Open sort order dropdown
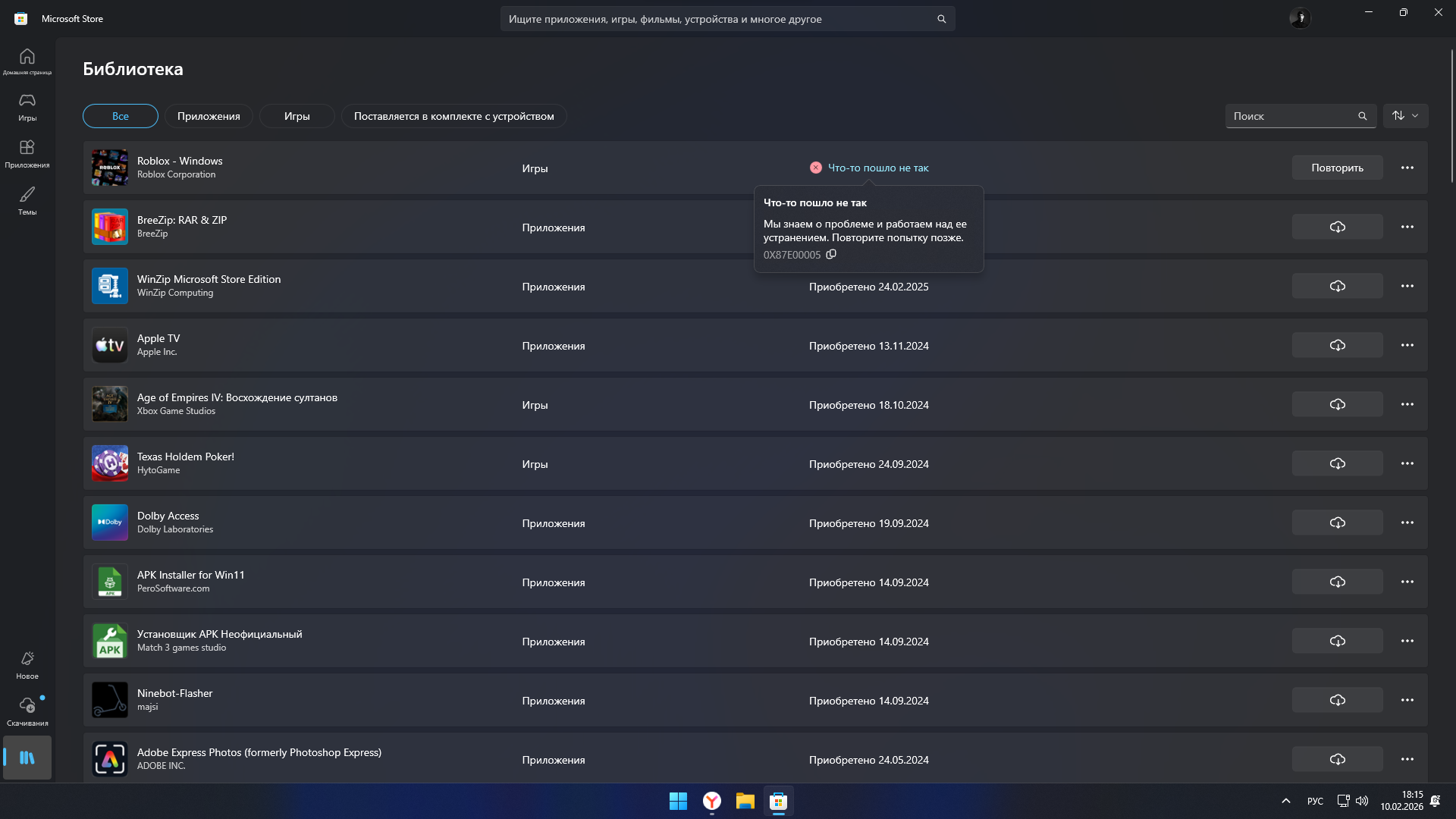This screenshot has width=1456, height=819. pos(1405,116)
